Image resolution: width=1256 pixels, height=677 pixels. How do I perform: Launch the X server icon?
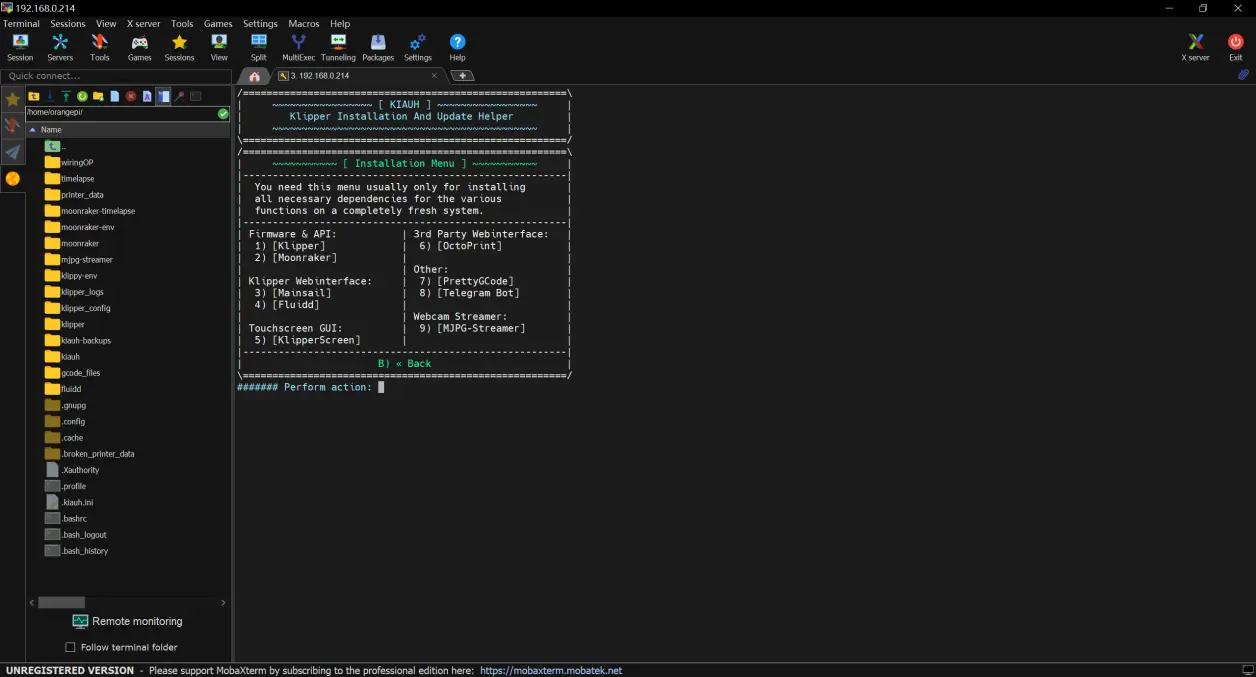[1195, 47]
